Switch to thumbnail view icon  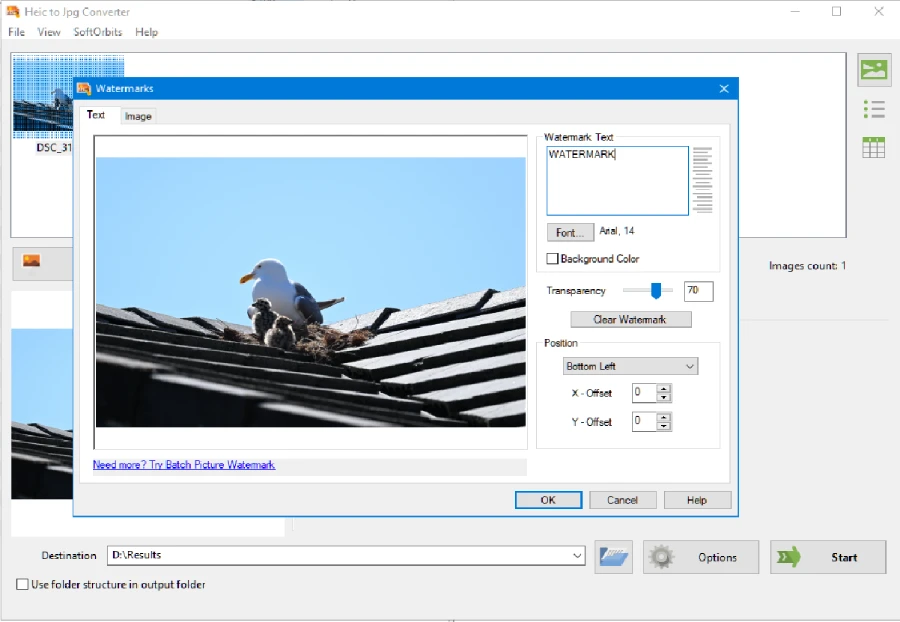click(874, 70)
